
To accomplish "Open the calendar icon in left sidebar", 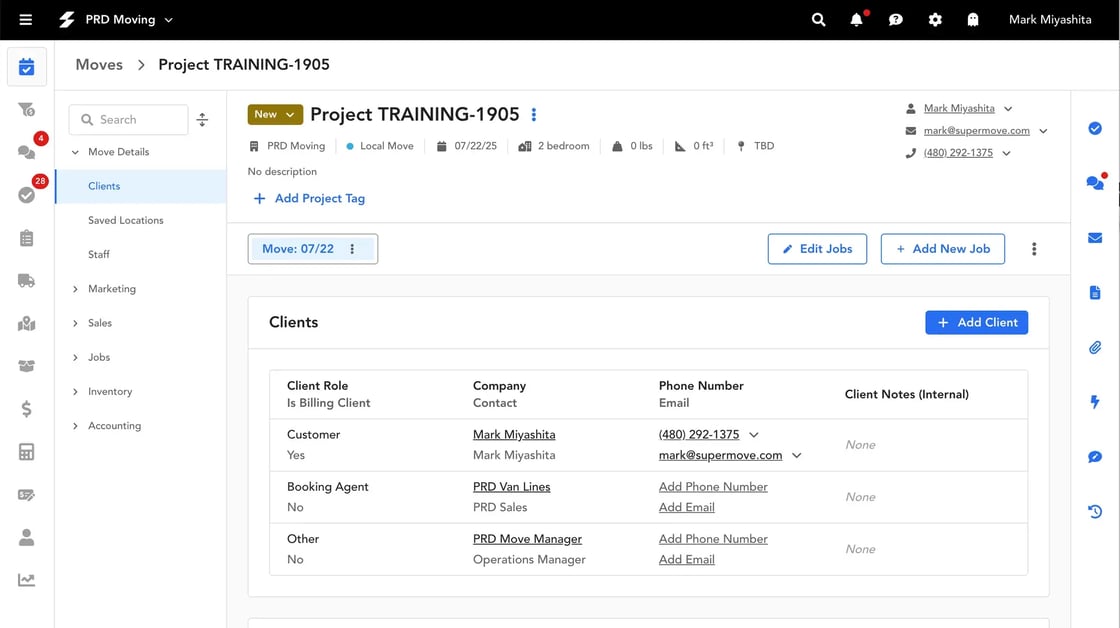I will pyautogui.click(x=27, y=68).
